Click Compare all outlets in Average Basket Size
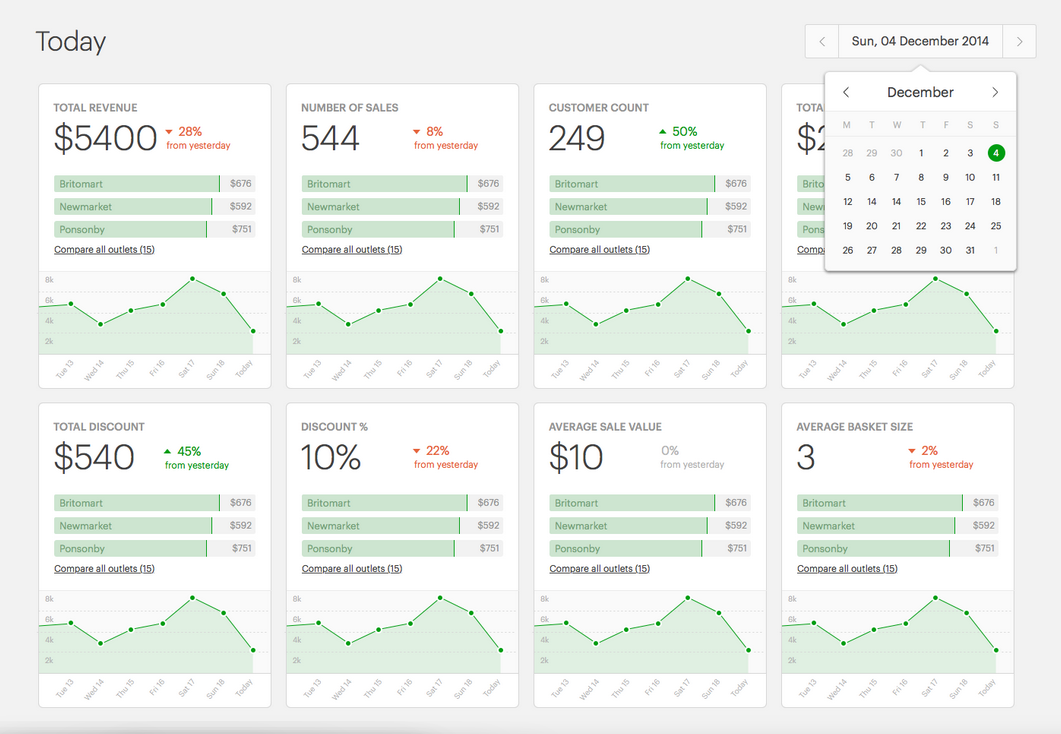Viewport: 1061px width, 734px height. click(847, 569)
